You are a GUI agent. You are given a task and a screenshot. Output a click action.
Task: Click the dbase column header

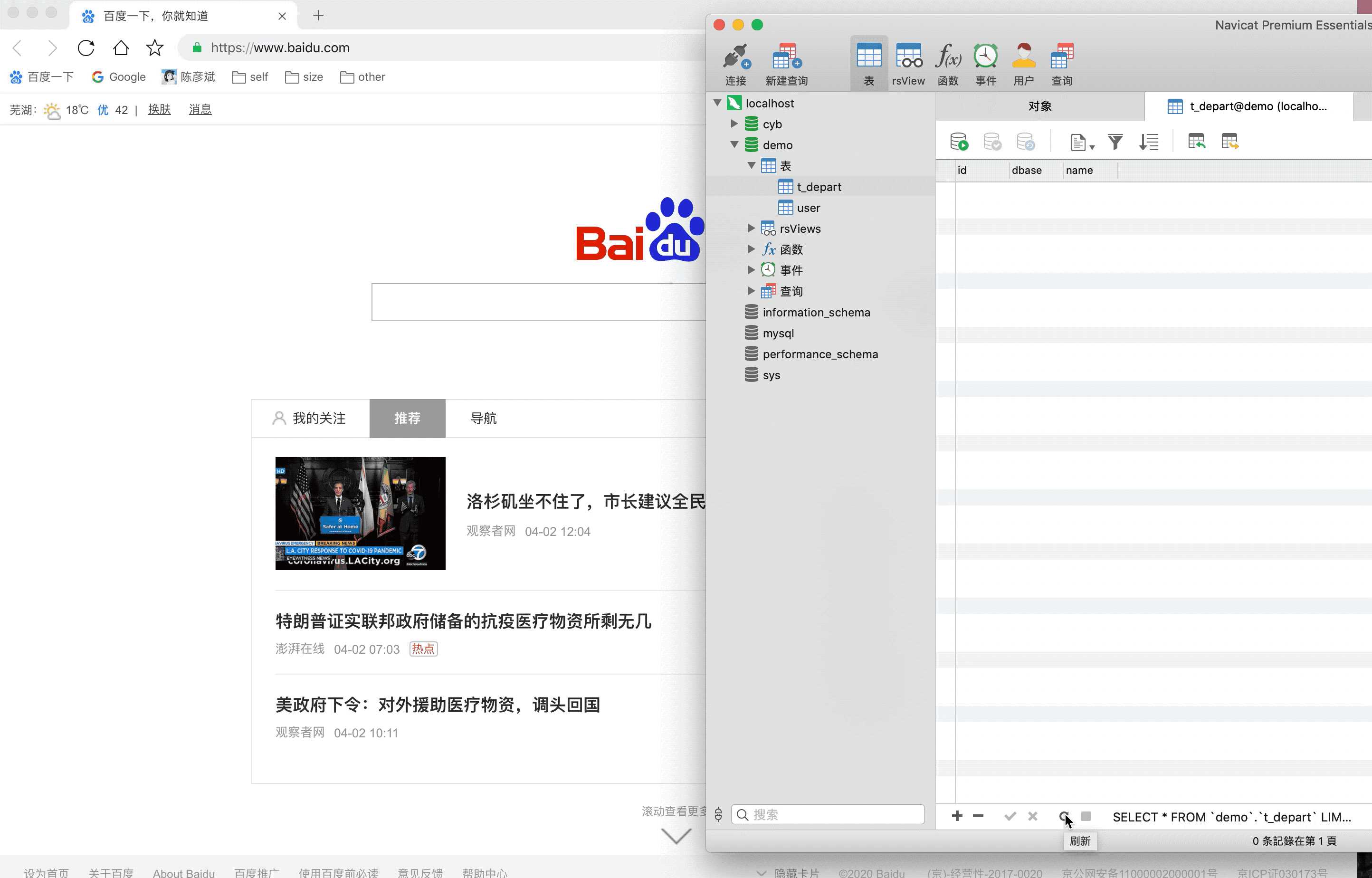(1035, 170)
